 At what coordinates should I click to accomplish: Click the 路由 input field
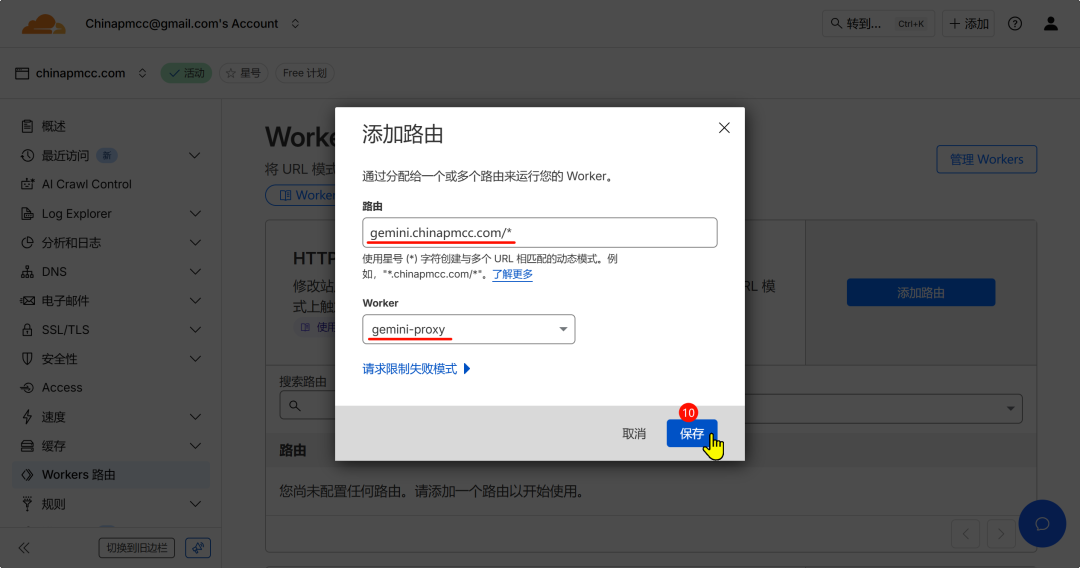pos(539,232)
